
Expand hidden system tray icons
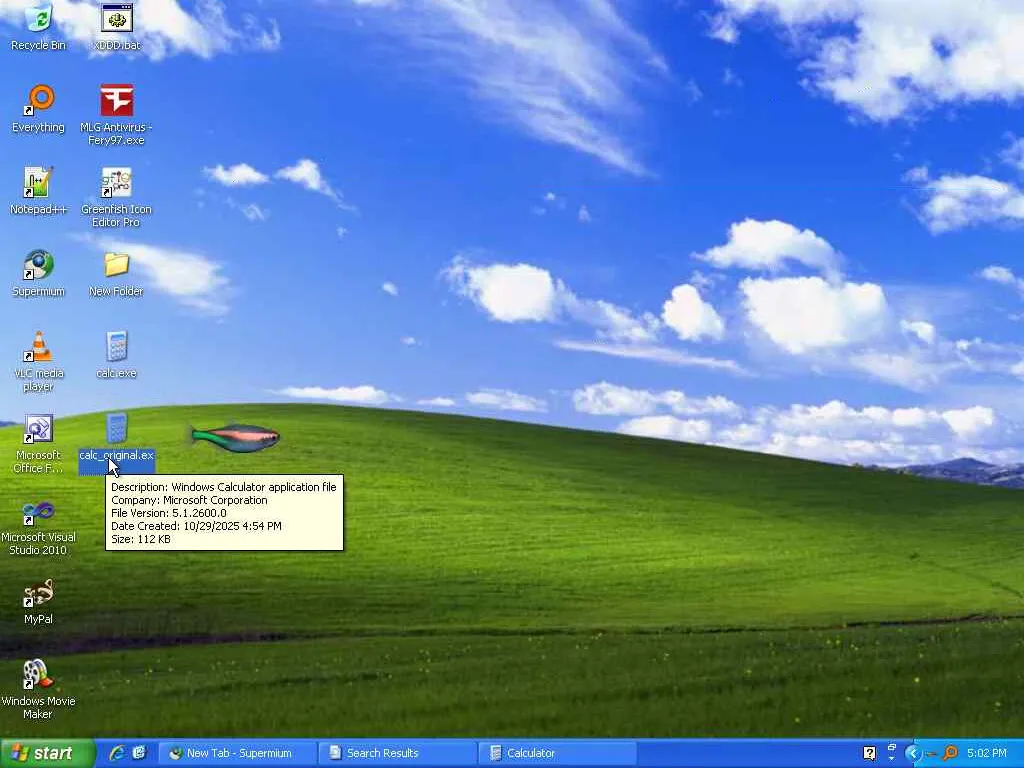tap(913, 753)
